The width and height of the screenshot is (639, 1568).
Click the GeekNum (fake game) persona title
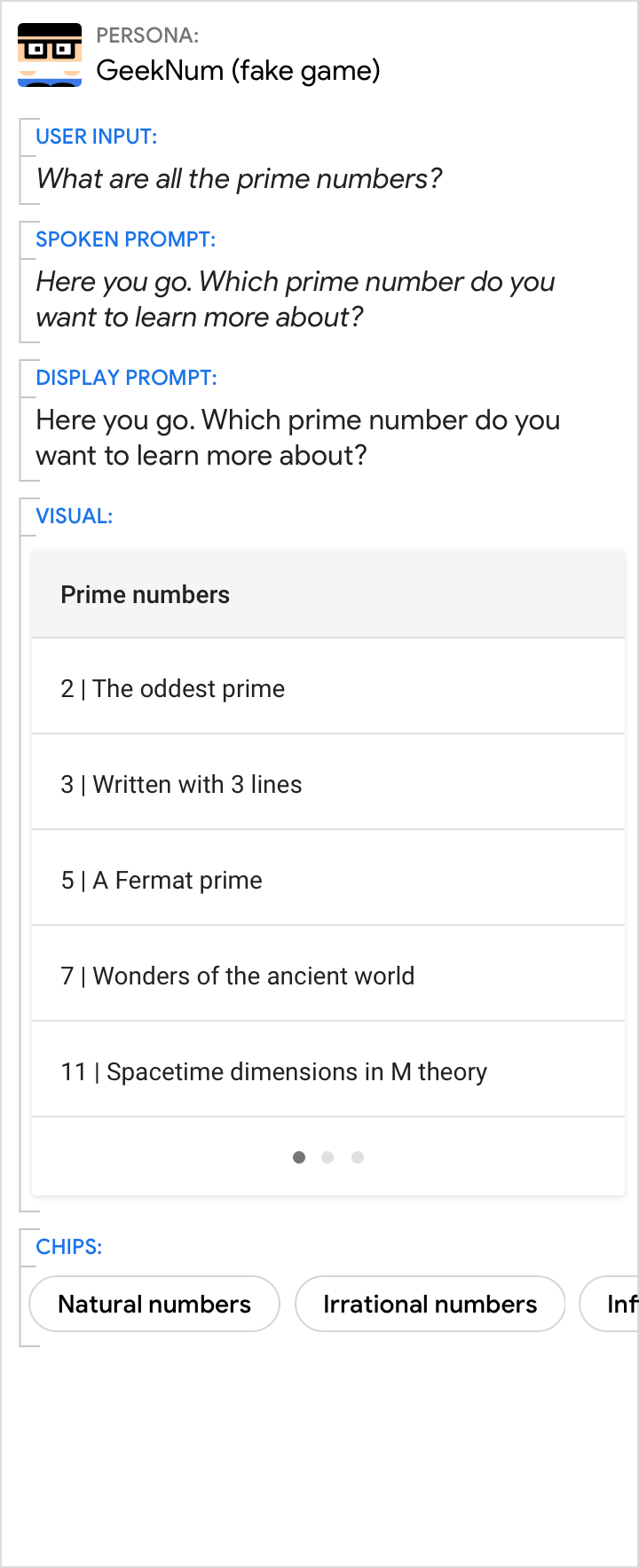tap(238, 70)
